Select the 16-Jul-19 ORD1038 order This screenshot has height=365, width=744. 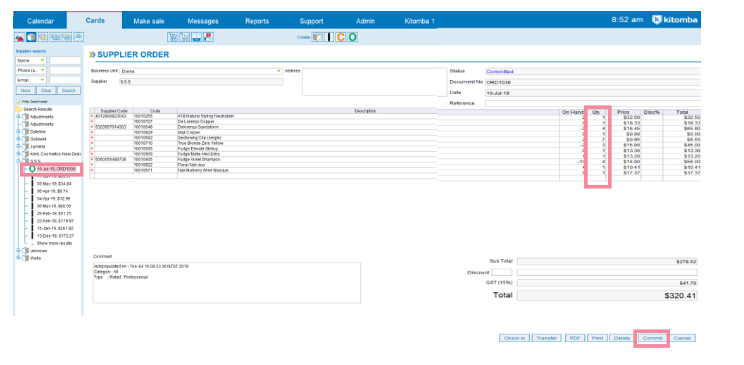(56, 168)
